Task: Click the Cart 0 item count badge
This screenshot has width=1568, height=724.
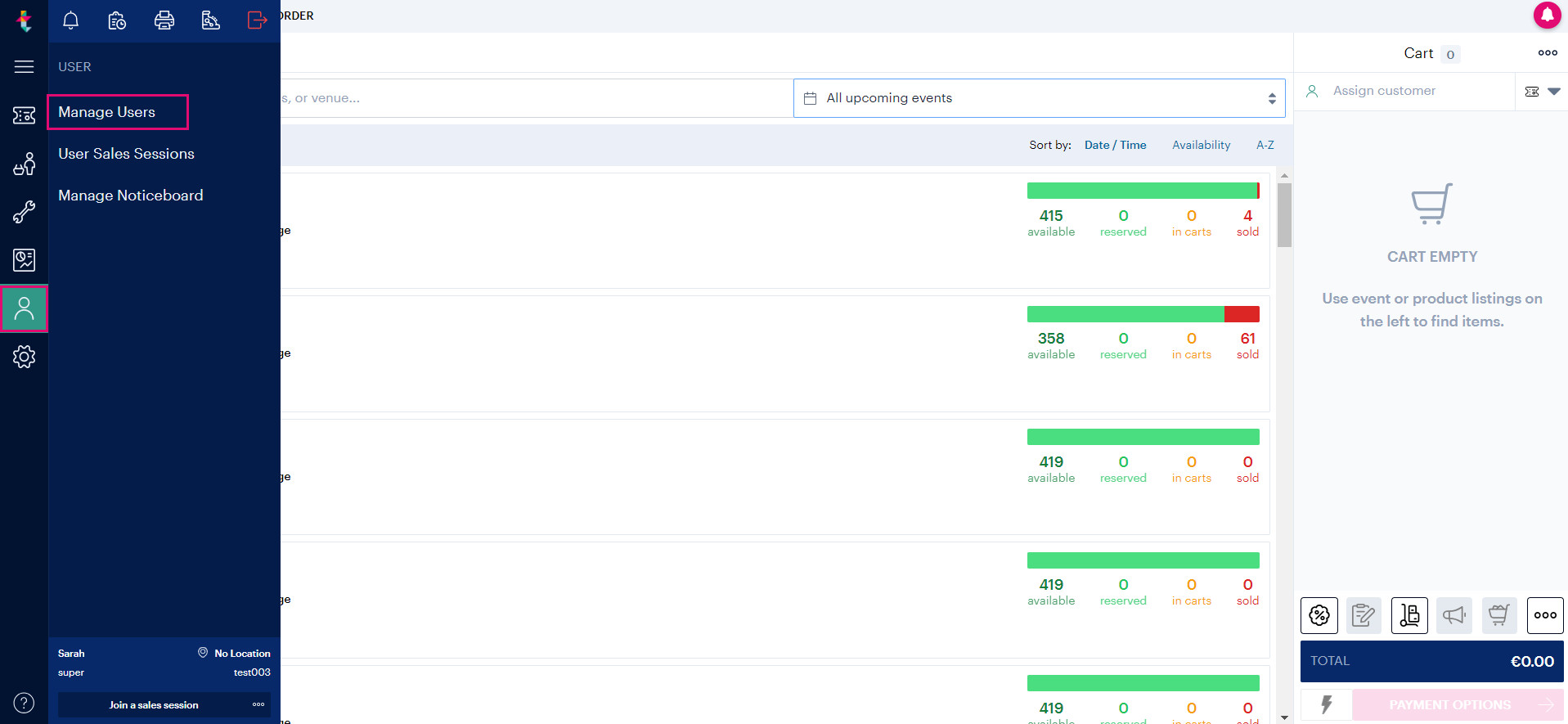Action: pos(1450,55)
